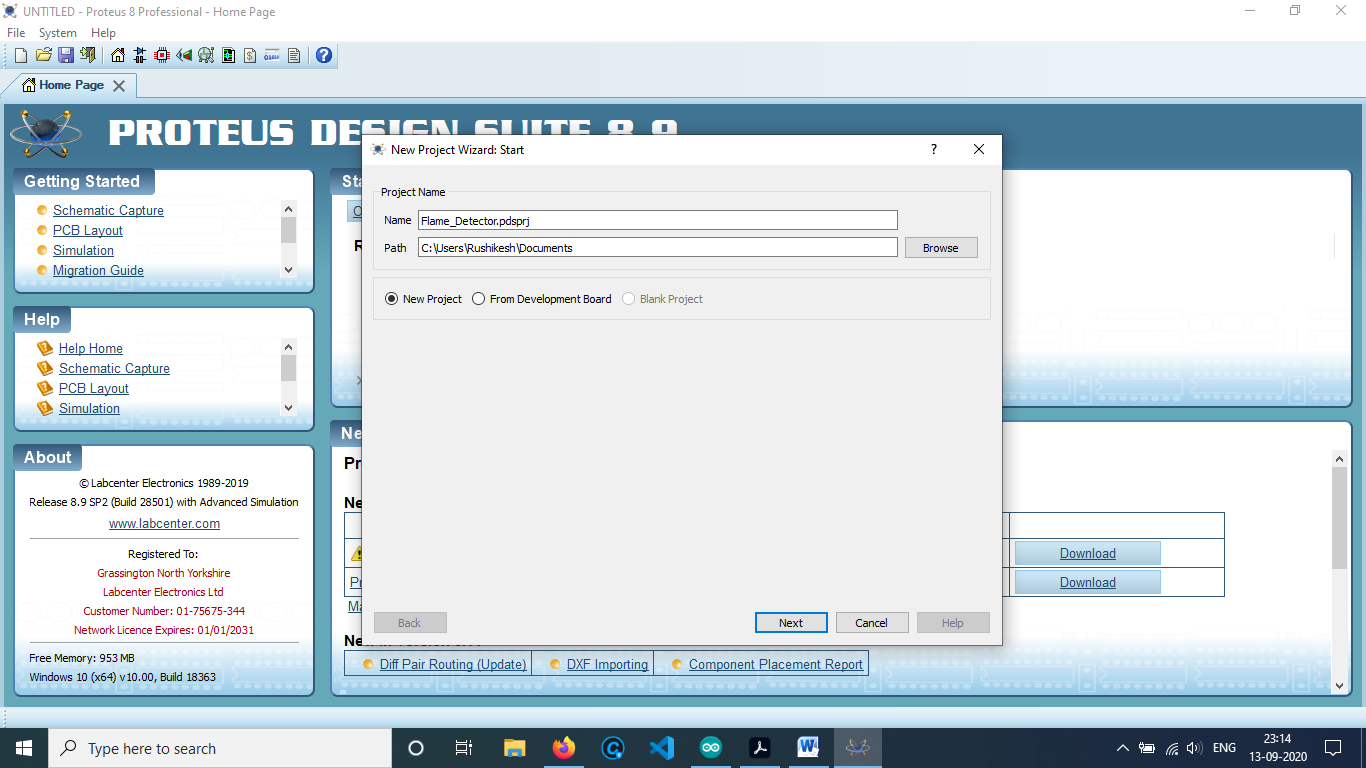Image resolution: width=1366 pixels, height=768 pixels.
Task: Click the blue Help question mark icon
Action: coord(324,55)
